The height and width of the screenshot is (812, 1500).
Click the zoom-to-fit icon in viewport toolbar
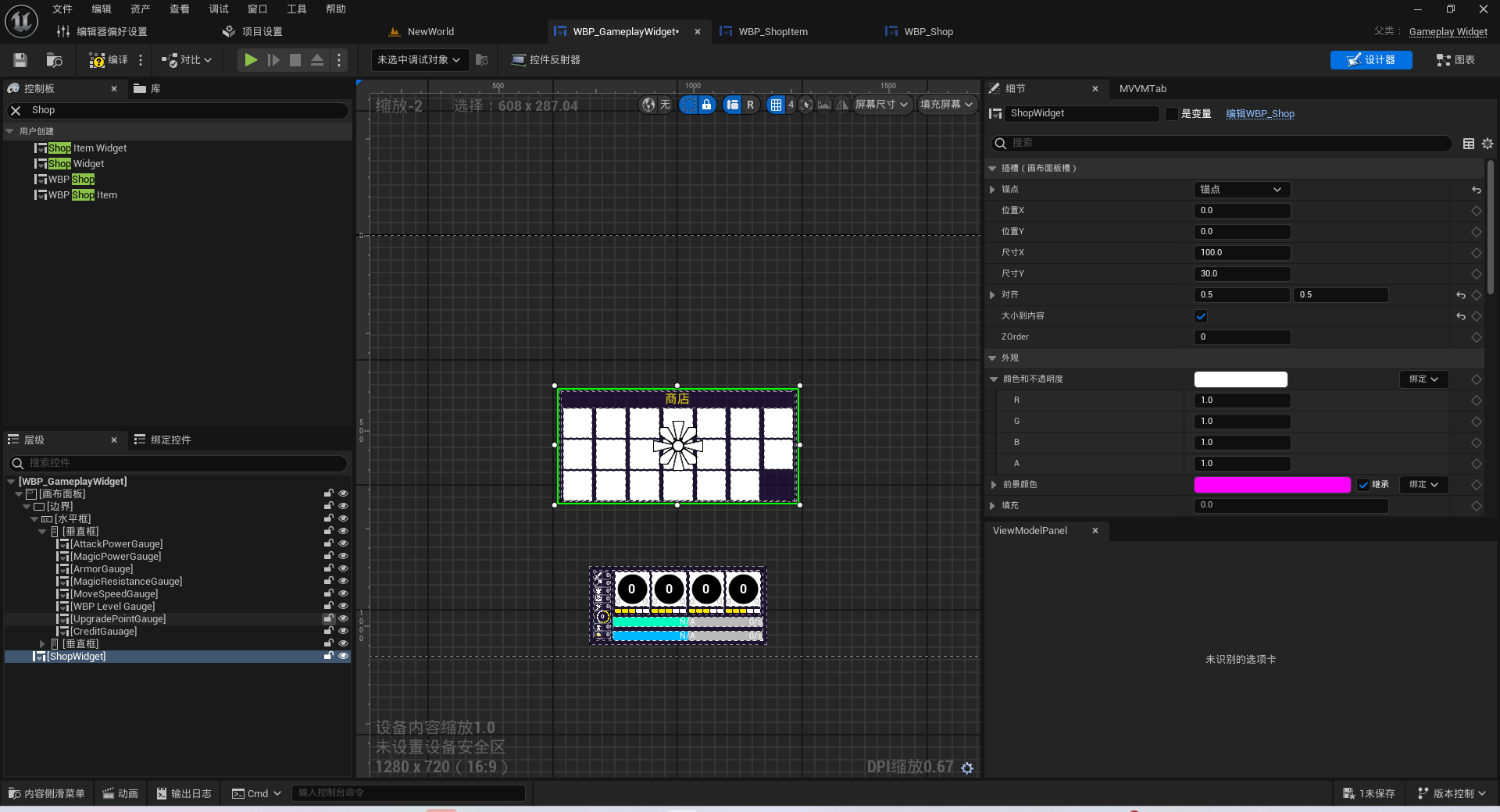pyautogui.click(x=806, y=105)
